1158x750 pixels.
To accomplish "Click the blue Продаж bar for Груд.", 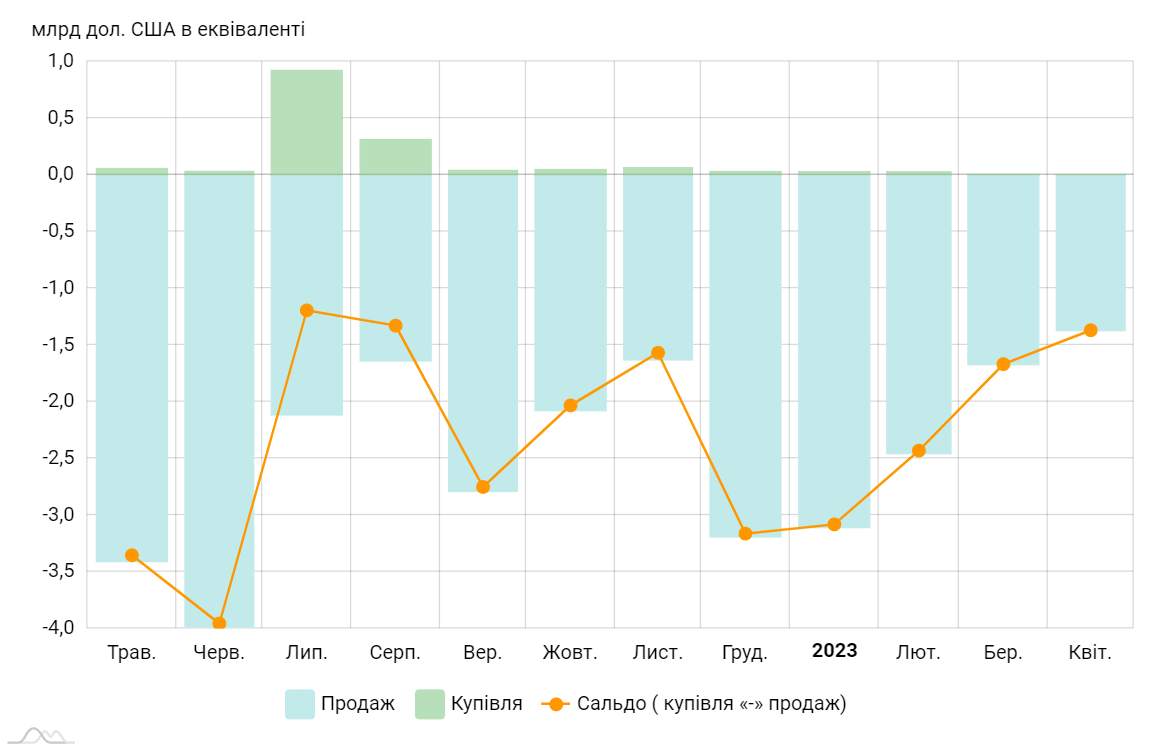I will (x=745, y=356).
